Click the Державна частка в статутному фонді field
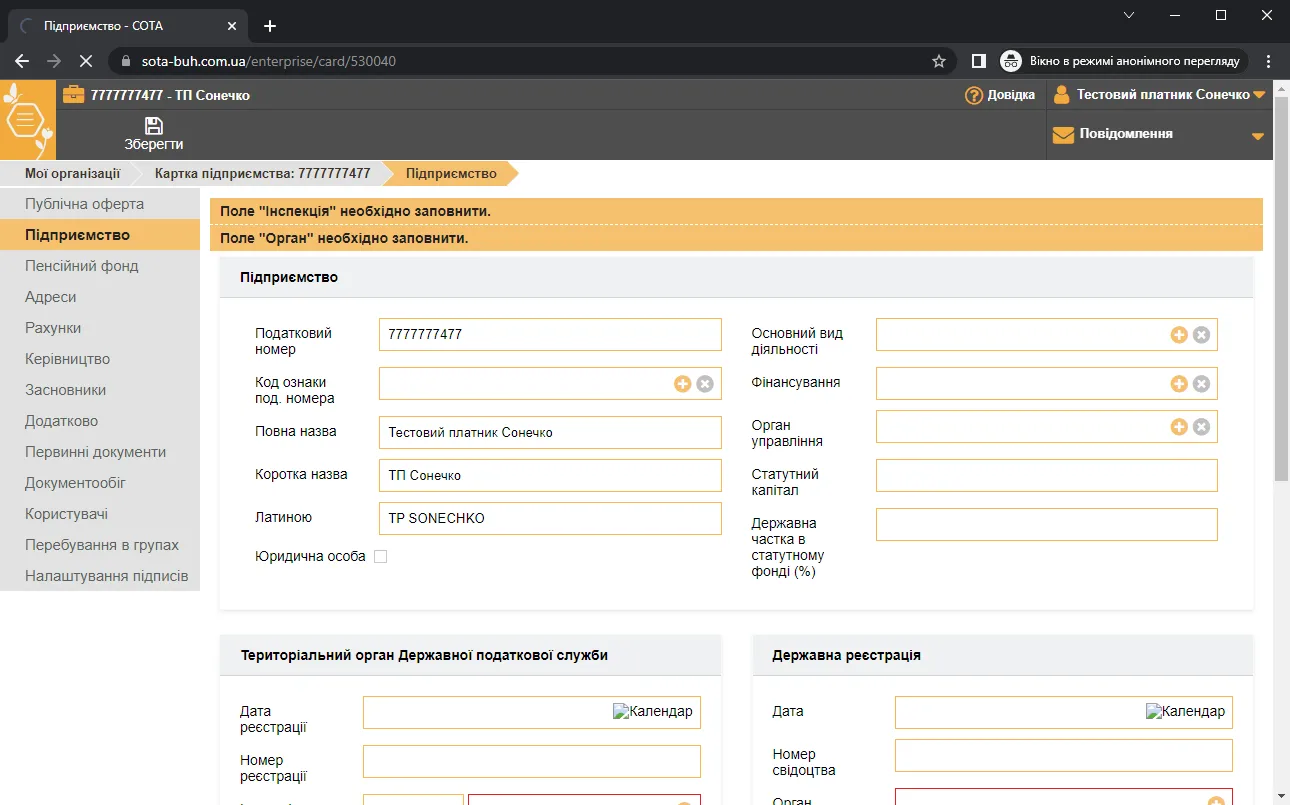 (x=1047, y=525)
